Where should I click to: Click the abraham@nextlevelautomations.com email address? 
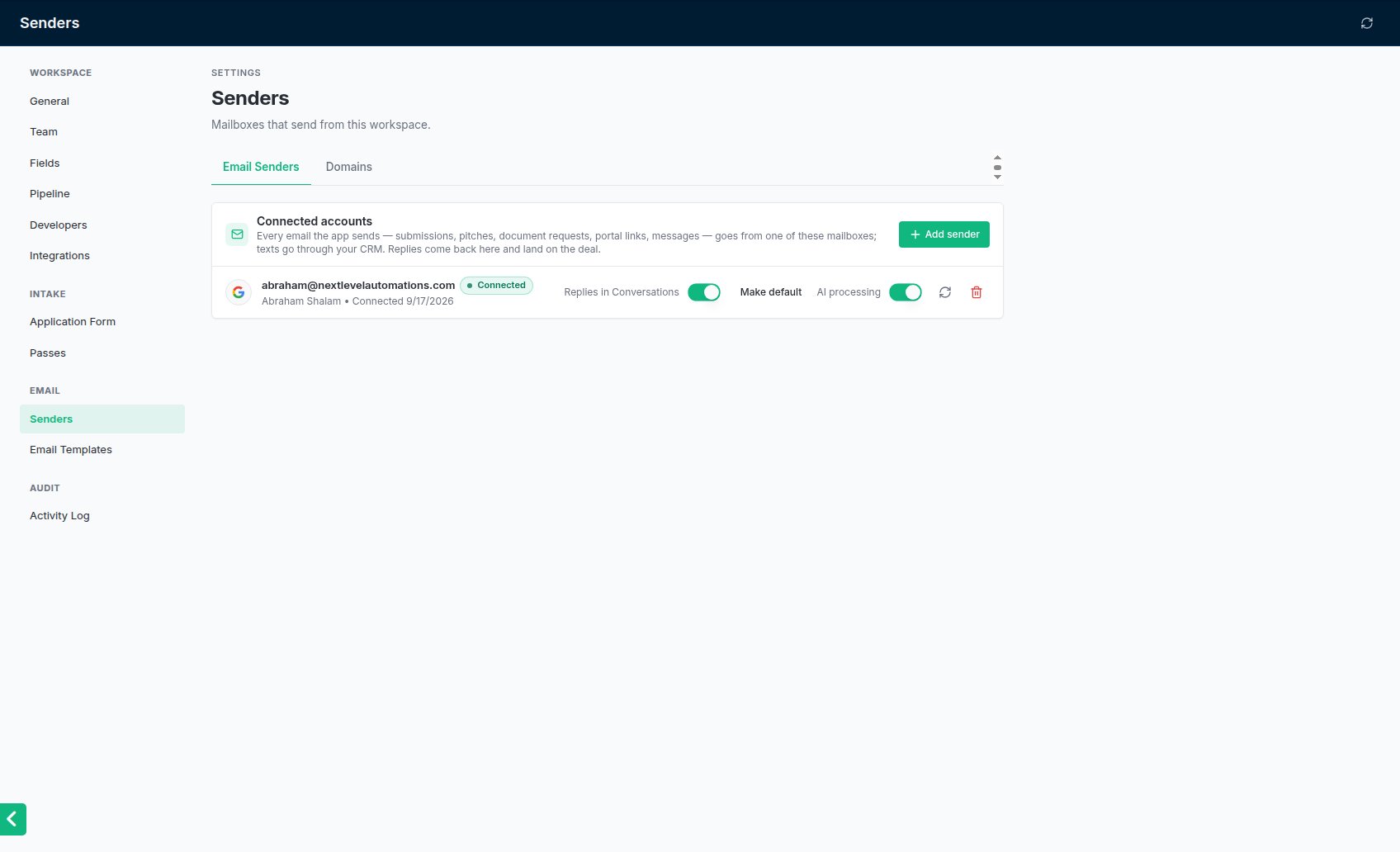click(358, 286)
